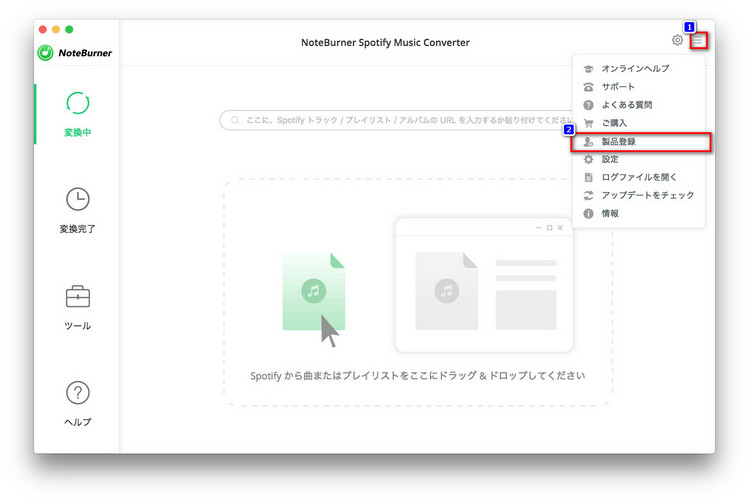
Task: Click the green music file icon
Action: click(x=313, y=291)
